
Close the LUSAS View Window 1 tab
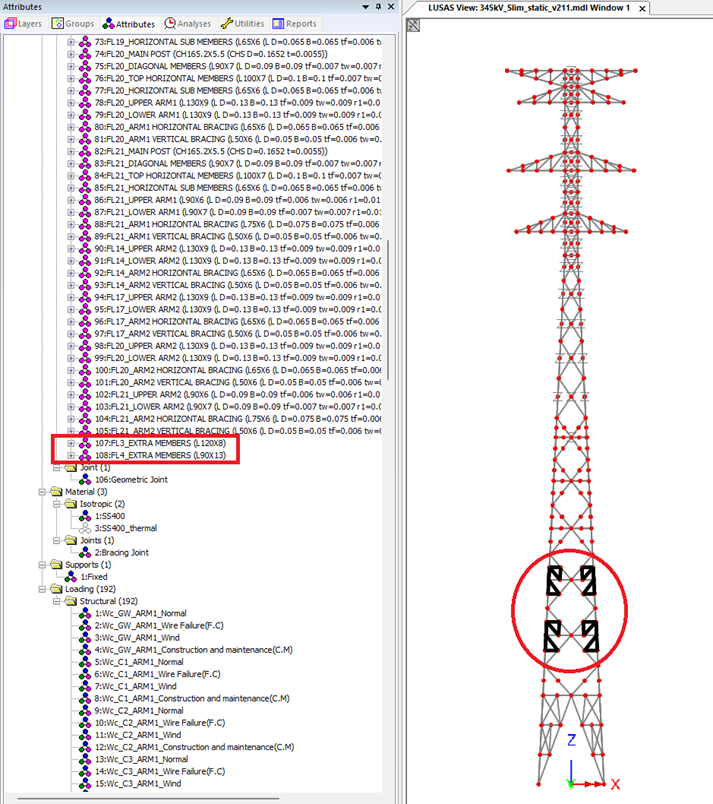pyautogui.click(x=641, y=8)
